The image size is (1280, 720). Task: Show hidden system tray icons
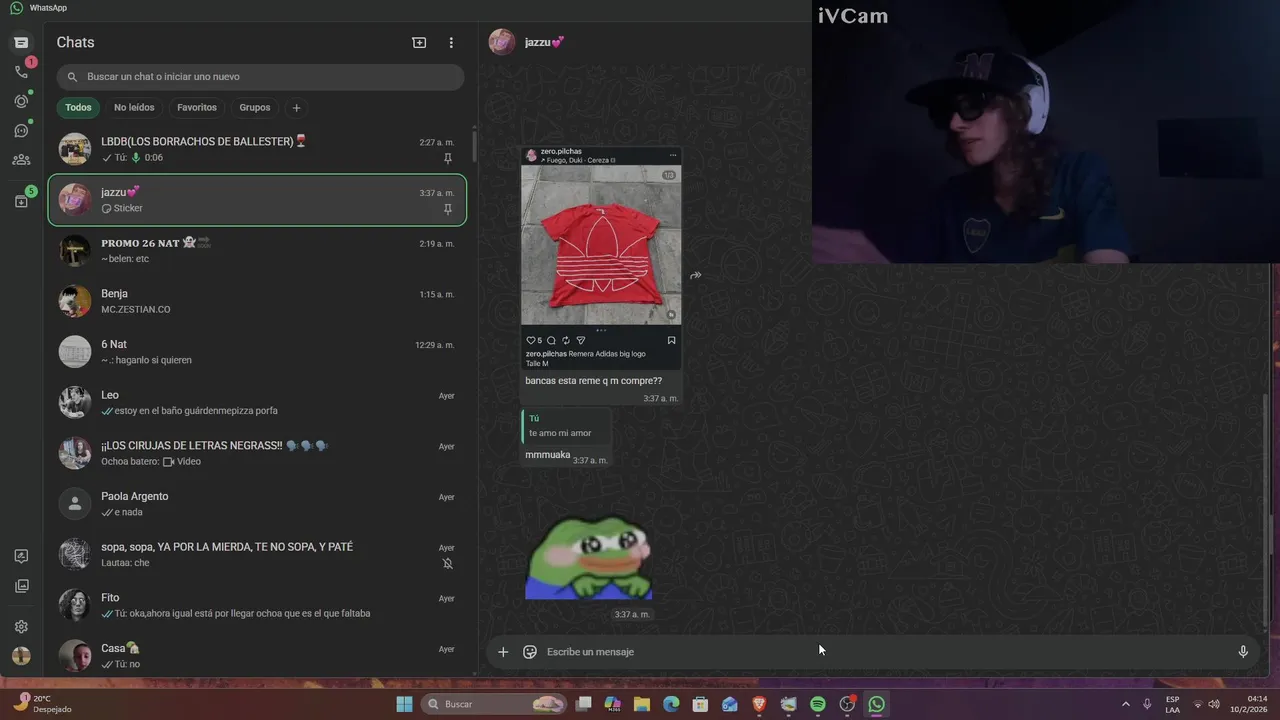[x=1125, y=704]
